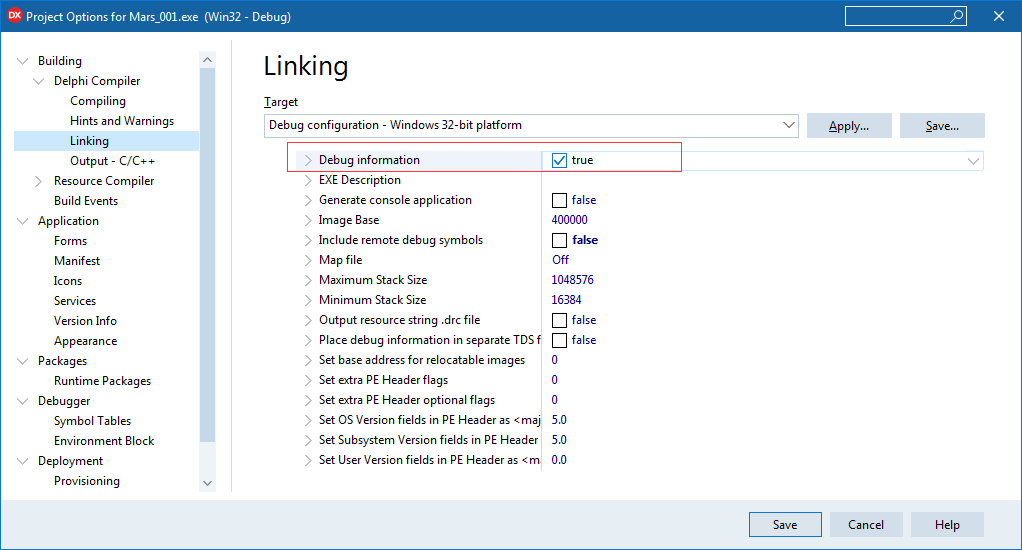This screenshot has height=550, width=1022.
Task: Click the search magnifier icon in title bar
Action: 956,16
